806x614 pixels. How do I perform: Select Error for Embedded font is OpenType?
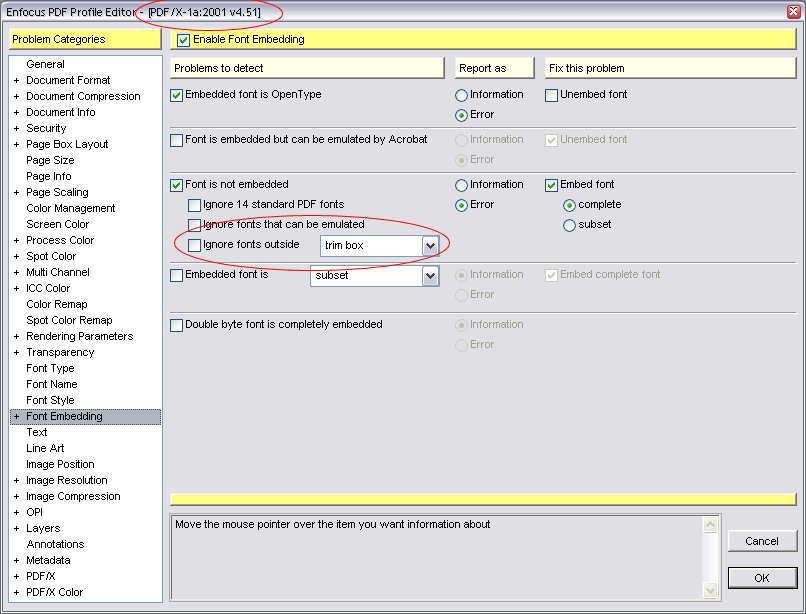(461, 115)
